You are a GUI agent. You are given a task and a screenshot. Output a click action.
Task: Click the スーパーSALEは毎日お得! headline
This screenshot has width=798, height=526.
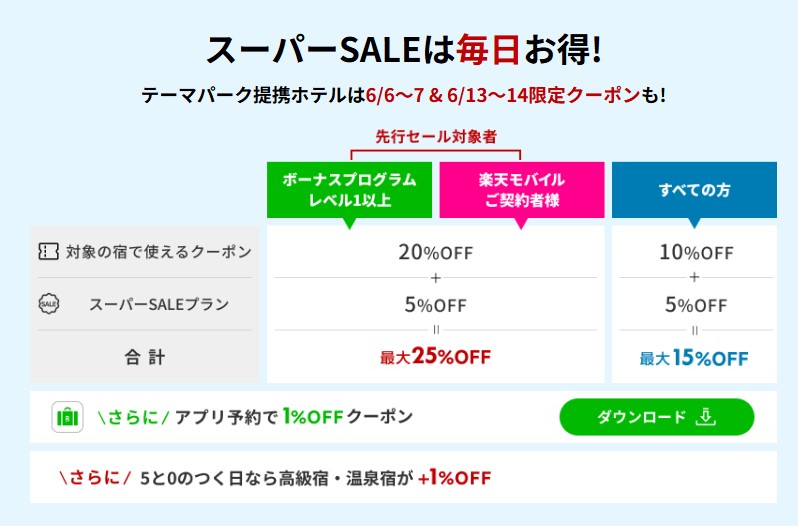[404, 50]
